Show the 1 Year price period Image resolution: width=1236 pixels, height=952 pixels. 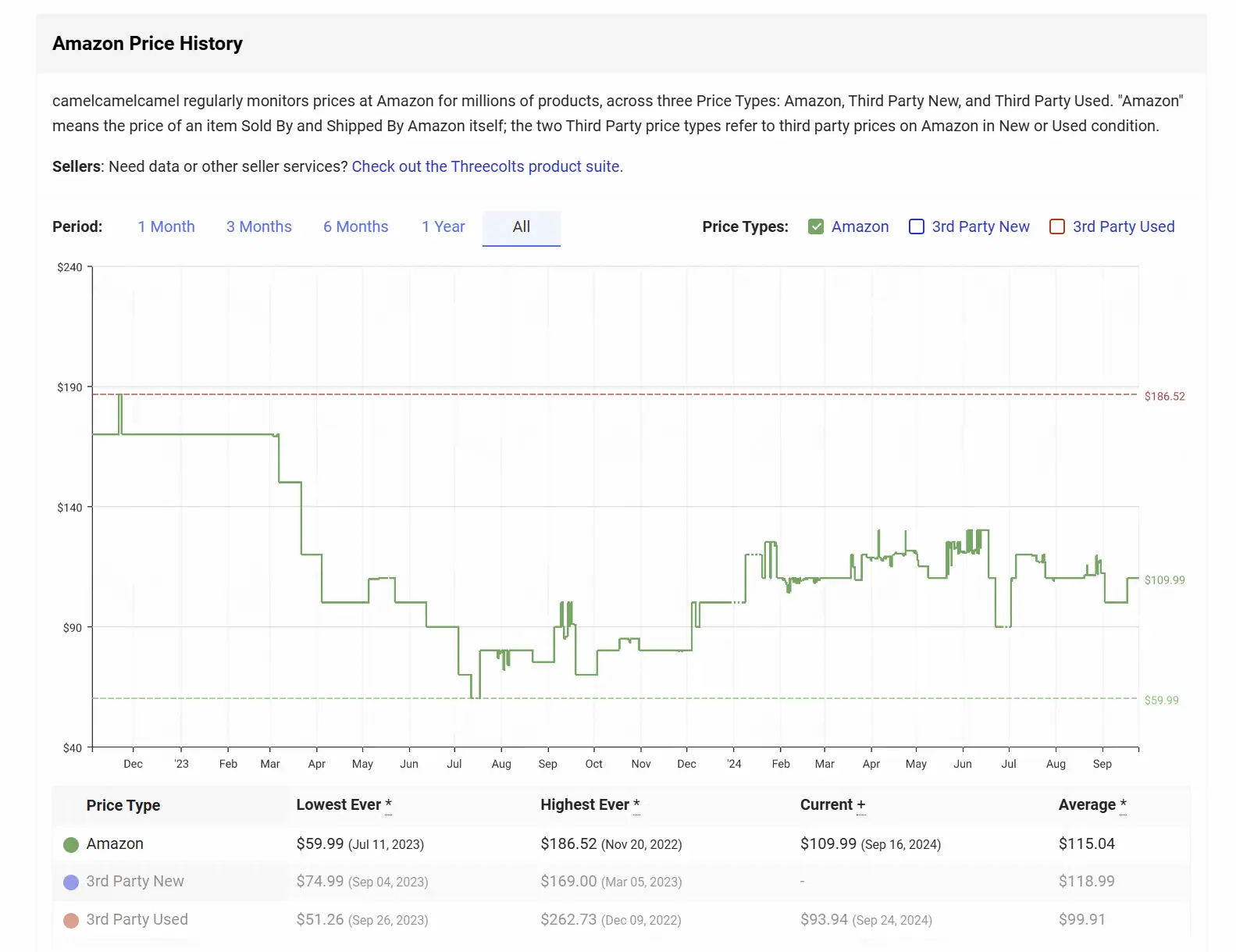(x=443, y=226)
